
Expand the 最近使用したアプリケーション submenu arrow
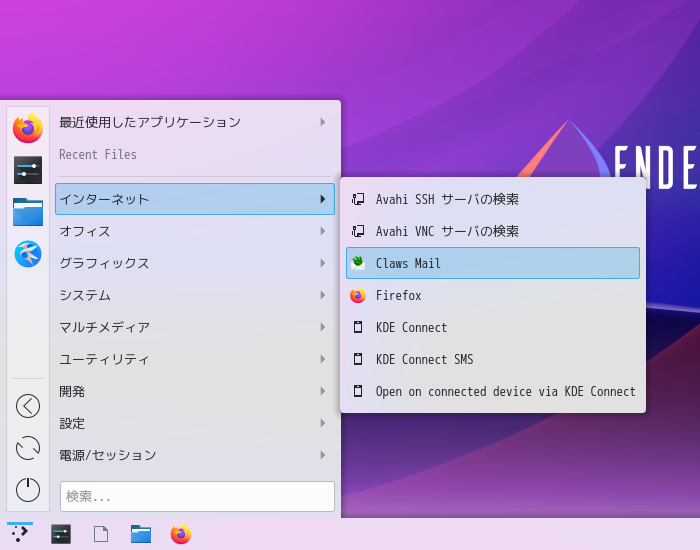coord(323,122)
